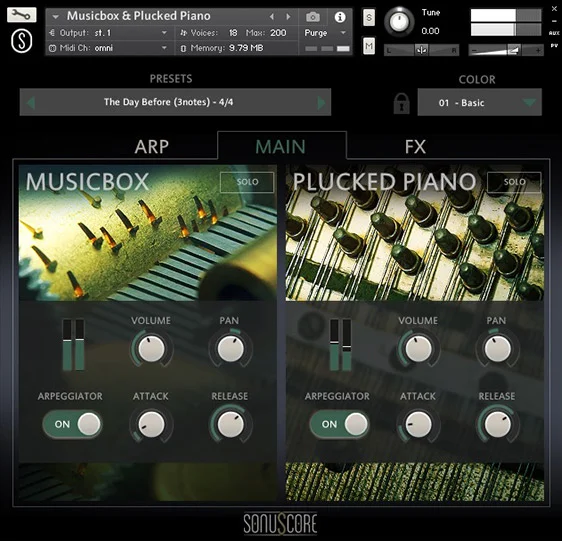This screenshot has width=562, height=541.
Task: Adjust the Plucked Piano Release knob
Action: 497,424
